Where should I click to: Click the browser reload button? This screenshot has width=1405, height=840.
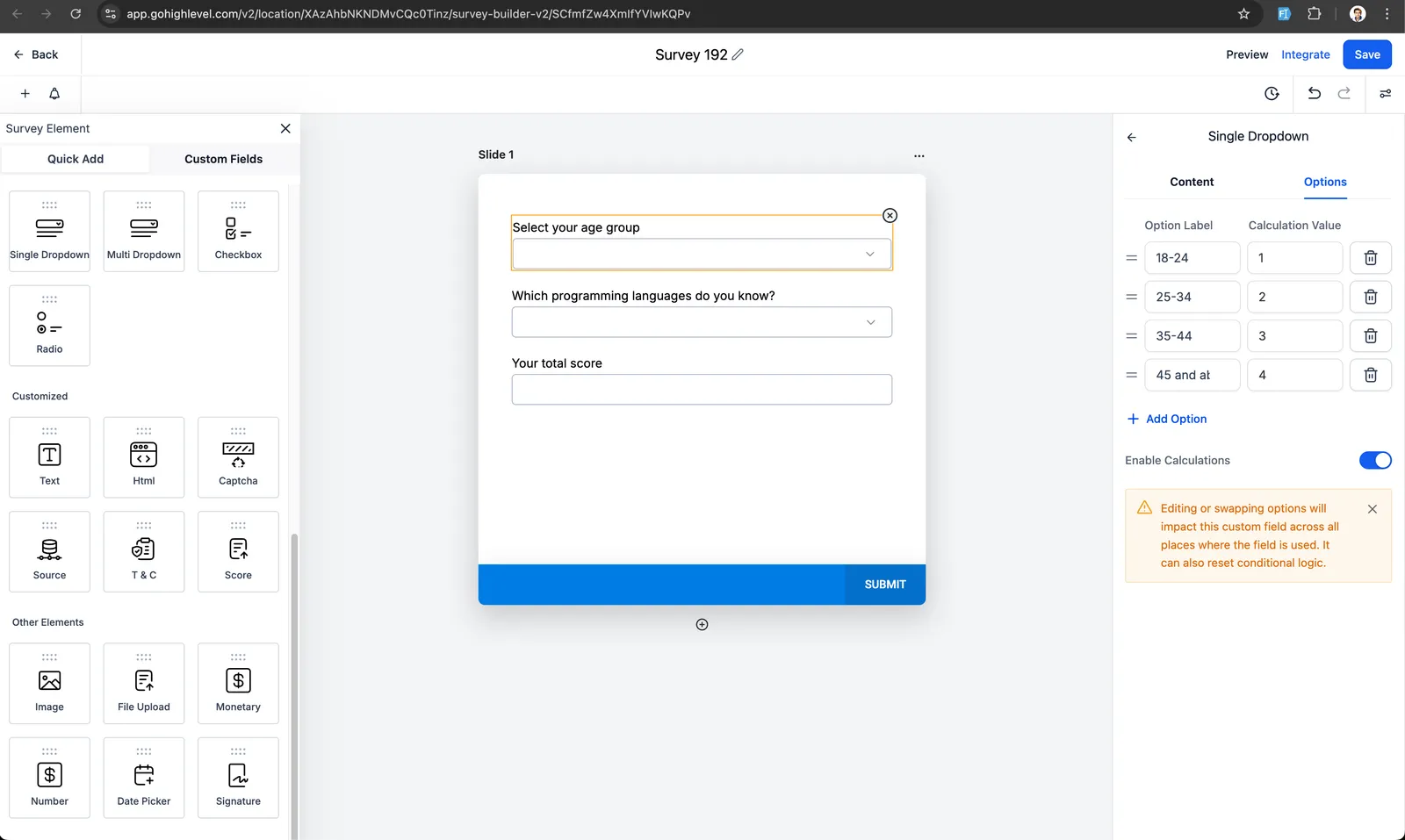(76, 14)
